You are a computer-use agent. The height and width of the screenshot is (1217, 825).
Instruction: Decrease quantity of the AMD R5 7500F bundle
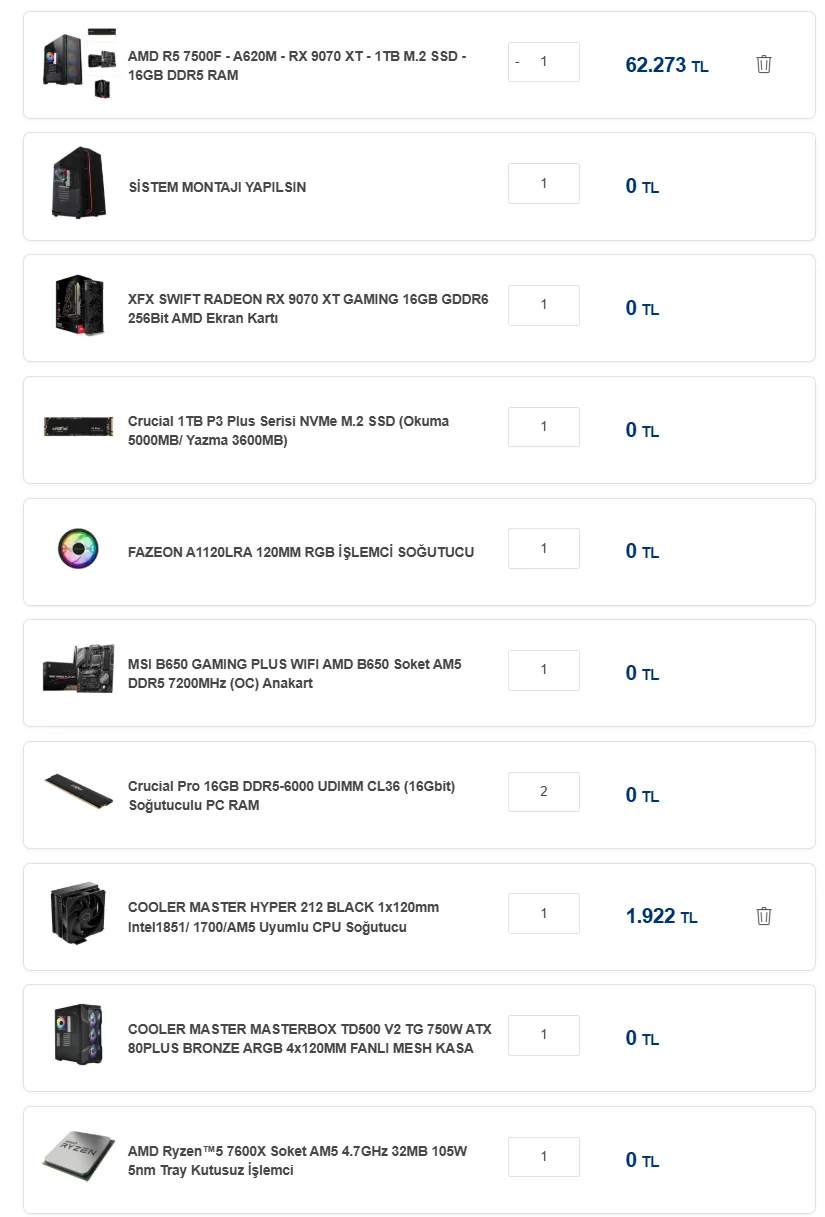(x=517, y=62)
